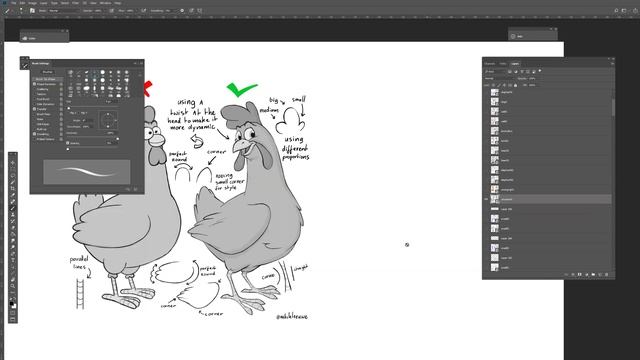Open the Edit menu
The image size is (640, 360).
22,3
